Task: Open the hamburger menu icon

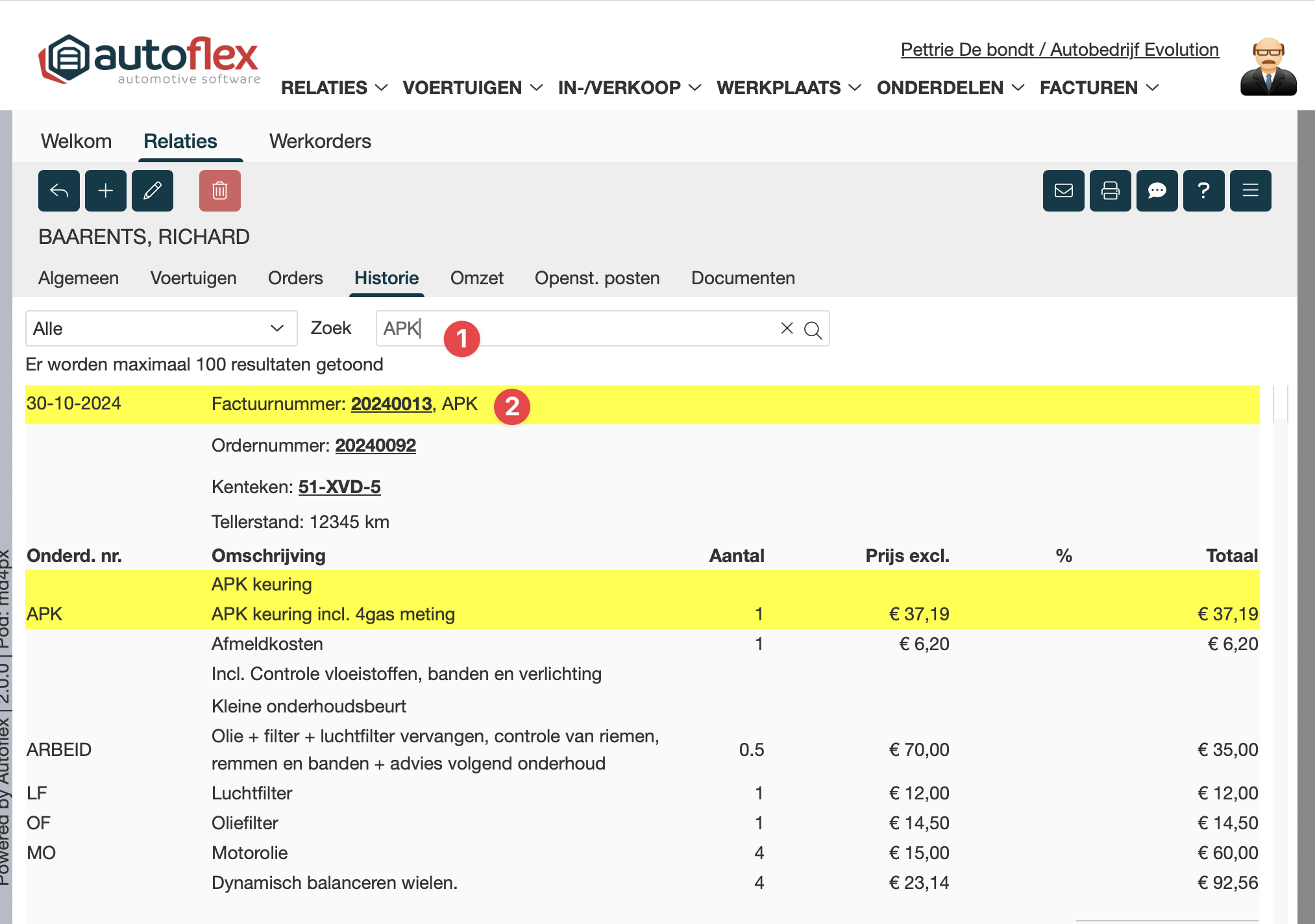Action: [1251, 191]
